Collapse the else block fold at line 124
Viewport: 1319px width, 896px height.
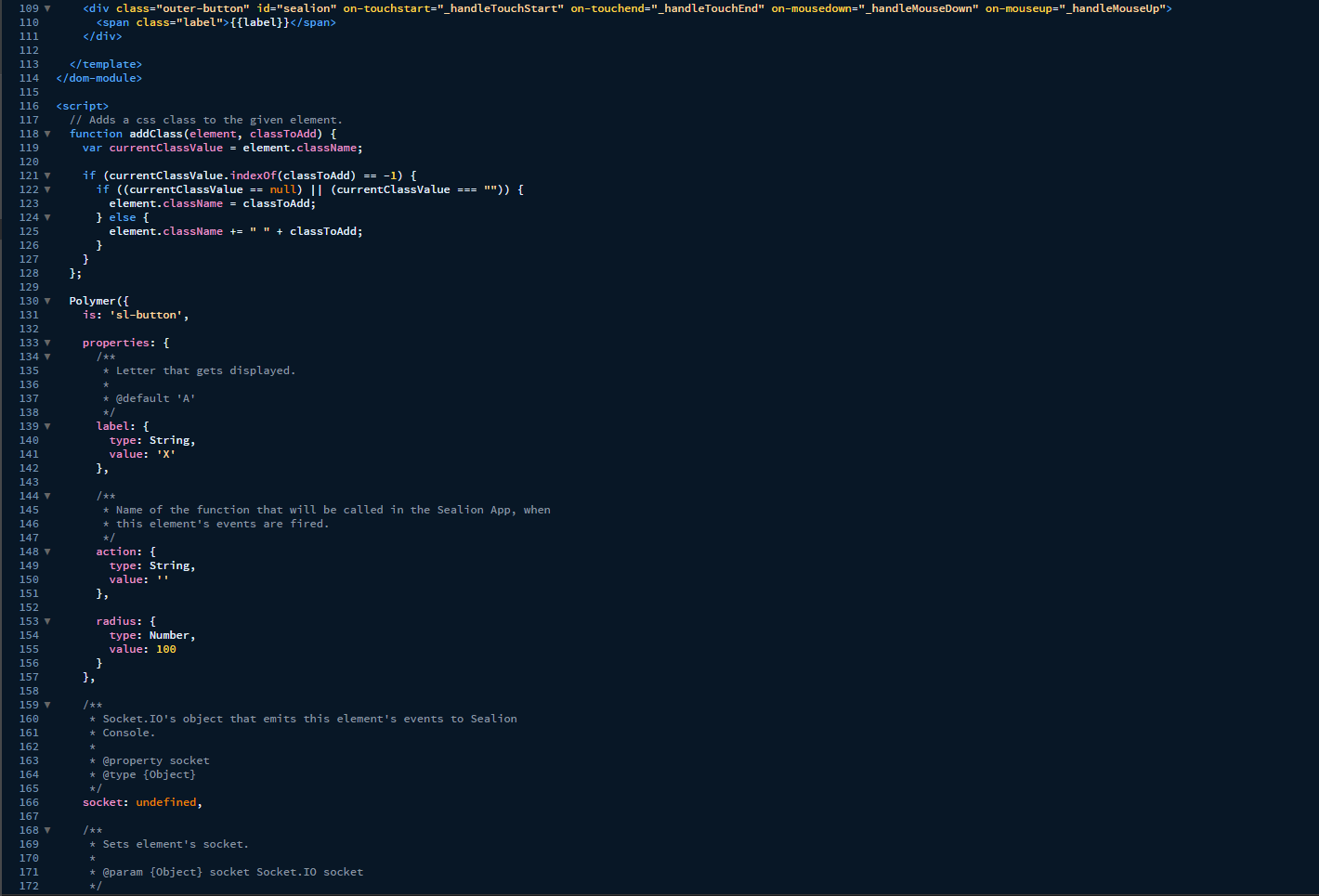click(x=47, y=217)
